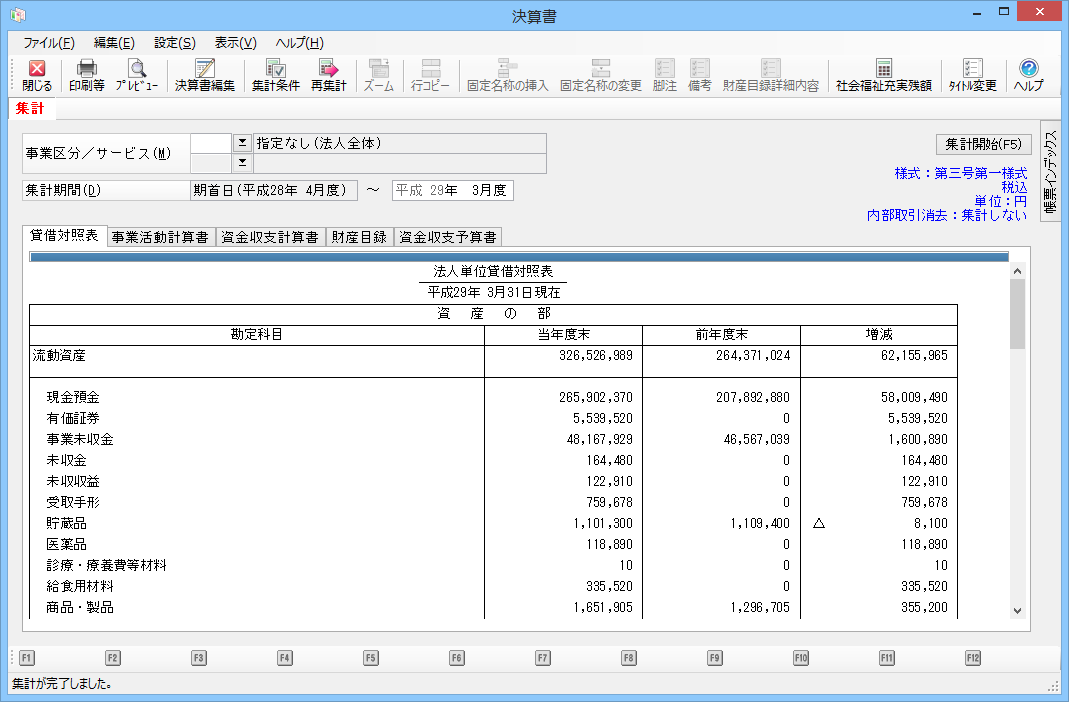The image size is (1069, 702).
Task: Switch to 財産目録 tab
Action: (359, 237)
